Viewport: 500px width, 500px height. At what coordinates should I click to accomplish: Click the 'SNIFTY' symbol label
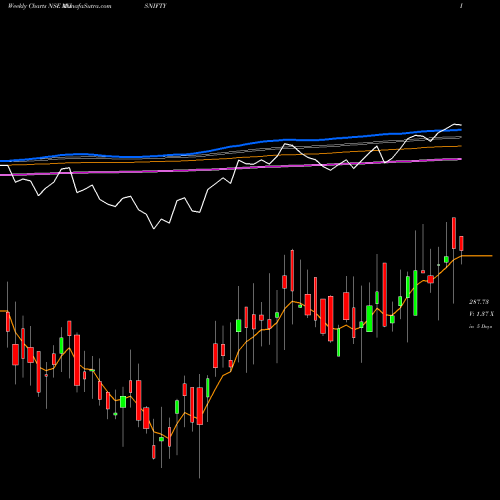(x=155, y=6)
